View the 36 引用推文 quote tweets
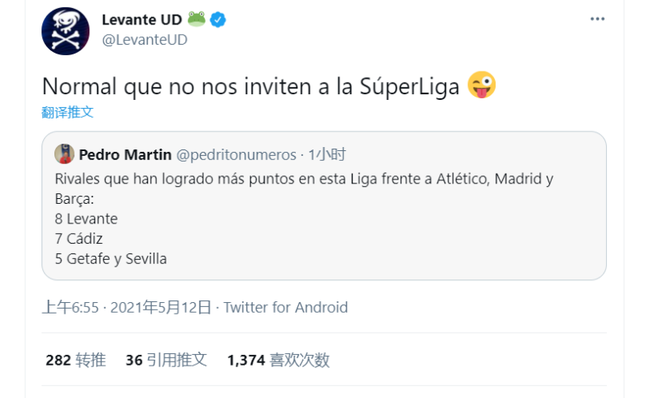Screen dimensions: 650x398 click(166, 360)
